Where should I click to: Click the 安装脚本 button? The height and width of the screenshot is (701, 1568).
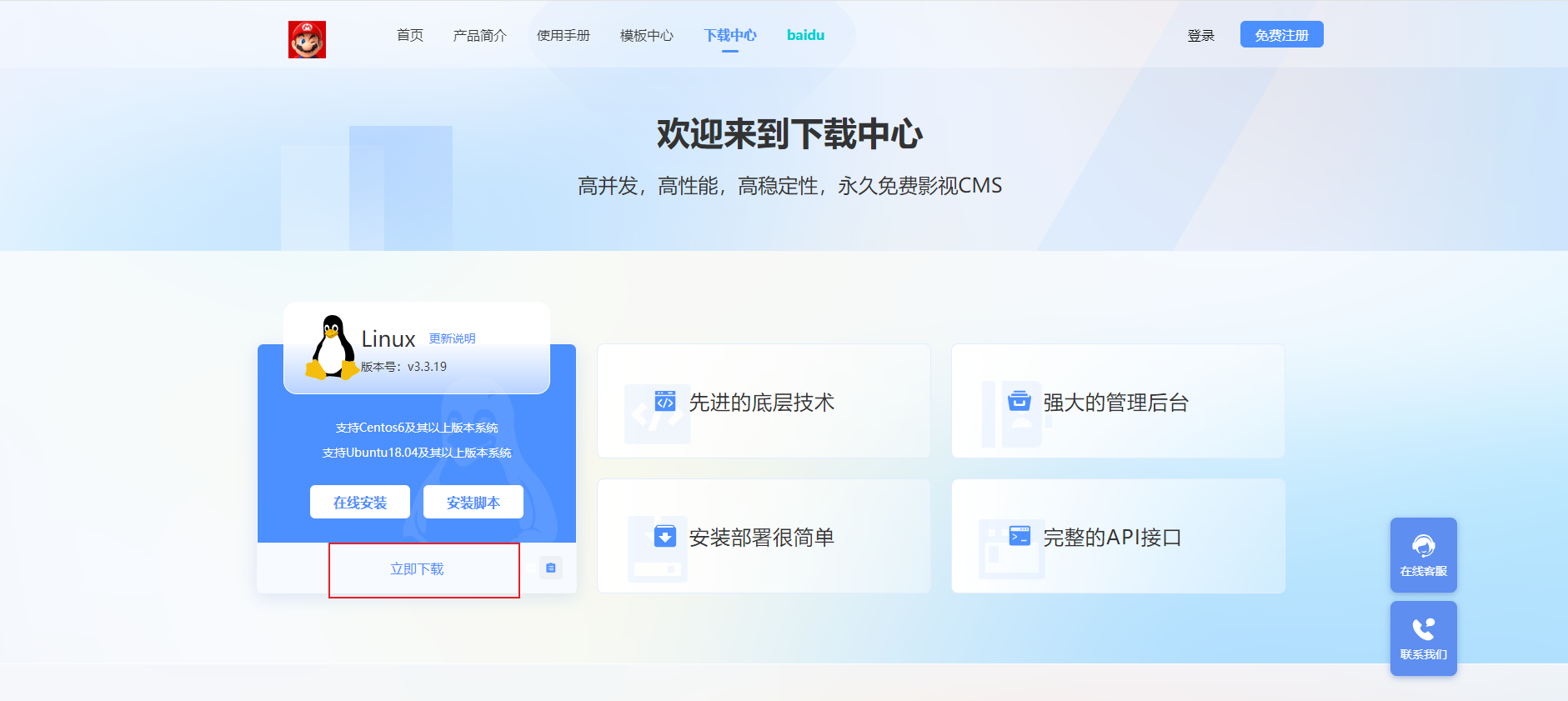473,502
